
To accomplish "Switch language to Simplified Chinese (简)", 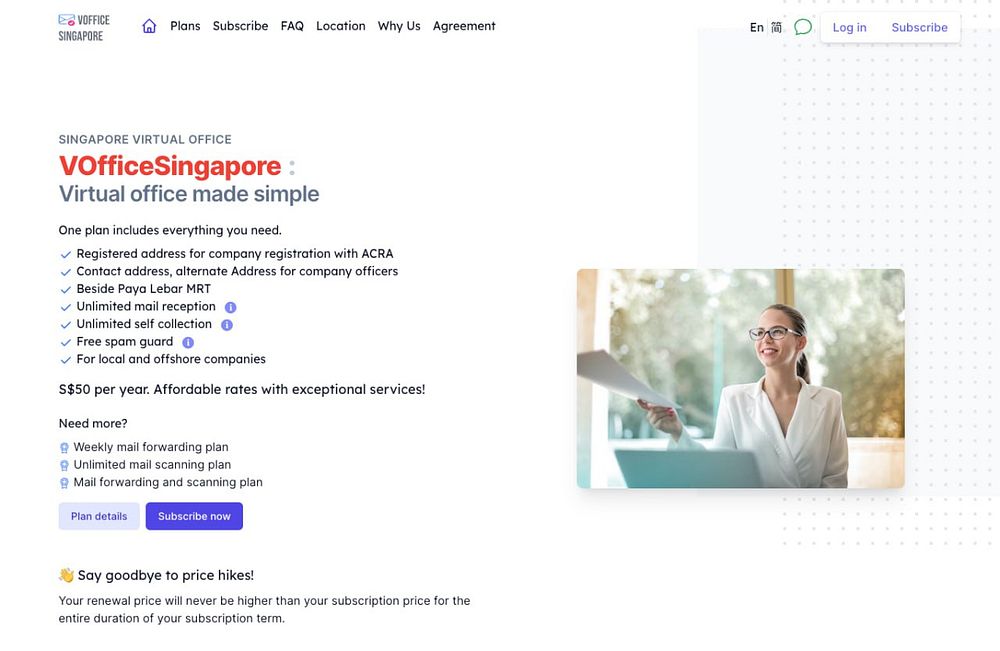I will 776,27.
